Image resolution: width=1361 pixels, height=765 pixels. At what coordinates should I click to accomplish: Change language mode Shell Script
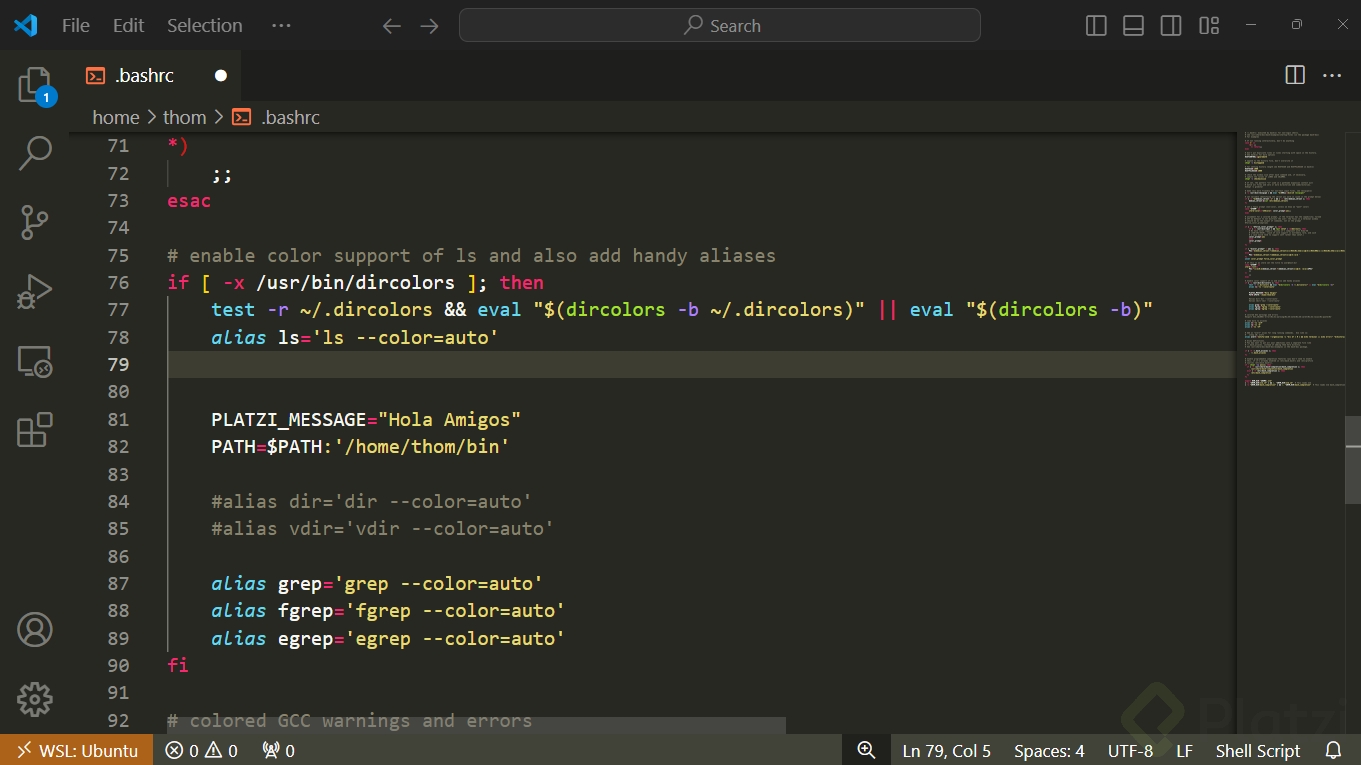[1258, 750]
